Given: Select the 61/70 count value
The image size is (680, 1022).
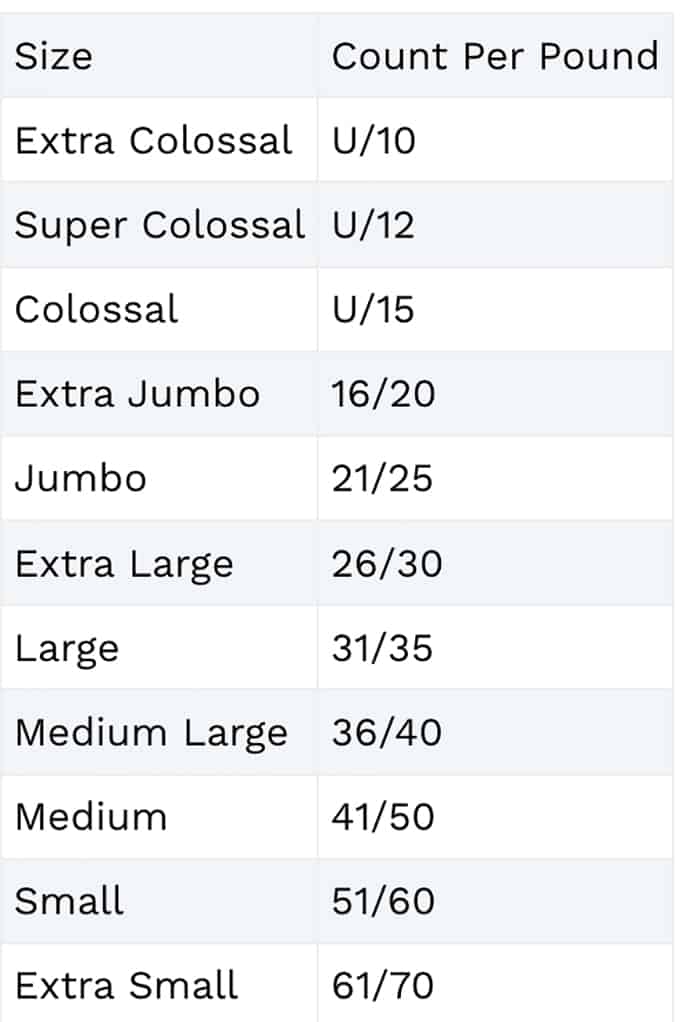Looking at the screenshot, I should coord(383,986).
